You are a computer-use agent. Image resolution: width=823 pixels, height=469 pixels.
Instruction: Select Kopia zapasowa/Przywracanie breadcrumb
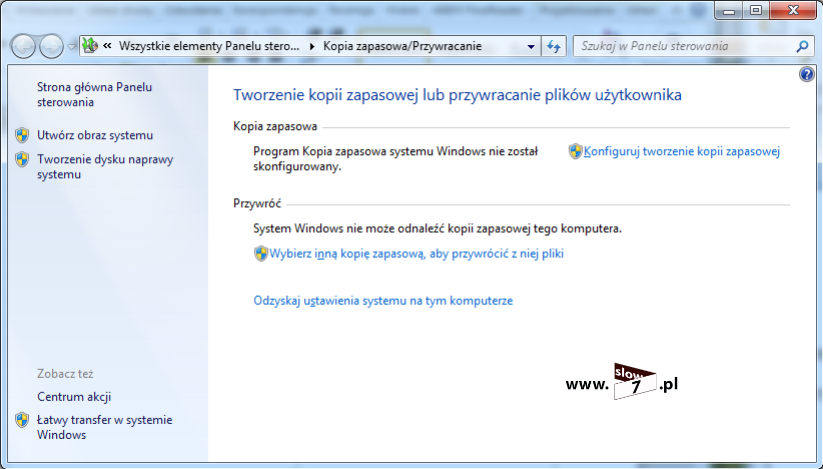point(402,46)
